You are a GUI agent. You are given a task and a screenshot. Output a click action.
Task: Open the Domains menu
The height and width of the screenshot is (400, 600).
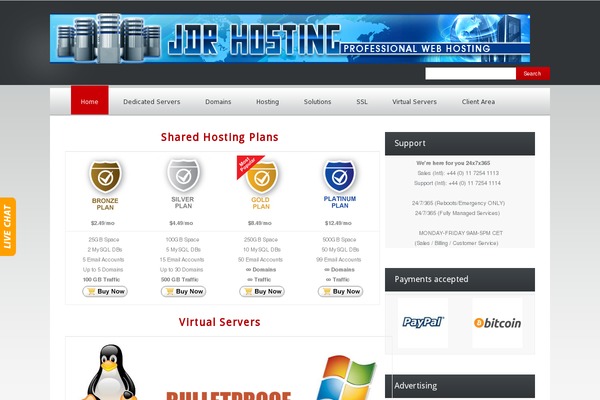(x=218, y=102)
